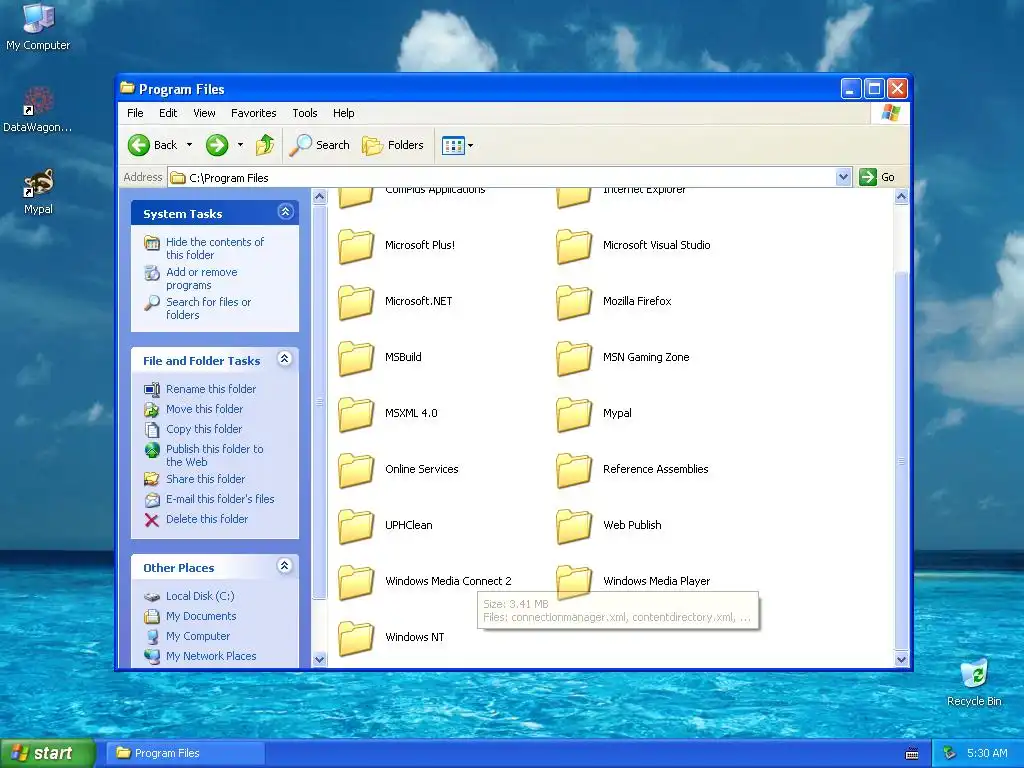
Task: Click the Go button
Action: pyautogui.click(x=877, y=177)
